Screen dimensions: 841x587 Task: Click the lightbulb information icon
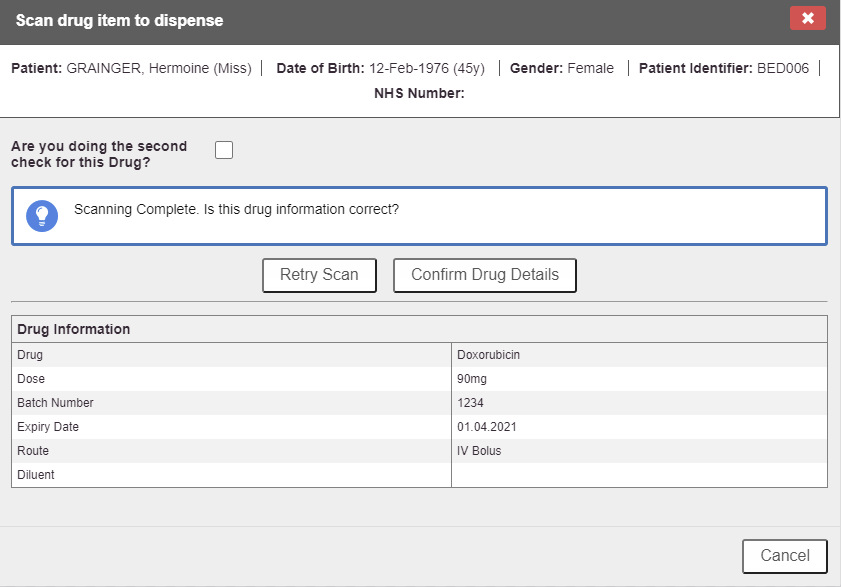pyautogui.click(x=41, y=216)
